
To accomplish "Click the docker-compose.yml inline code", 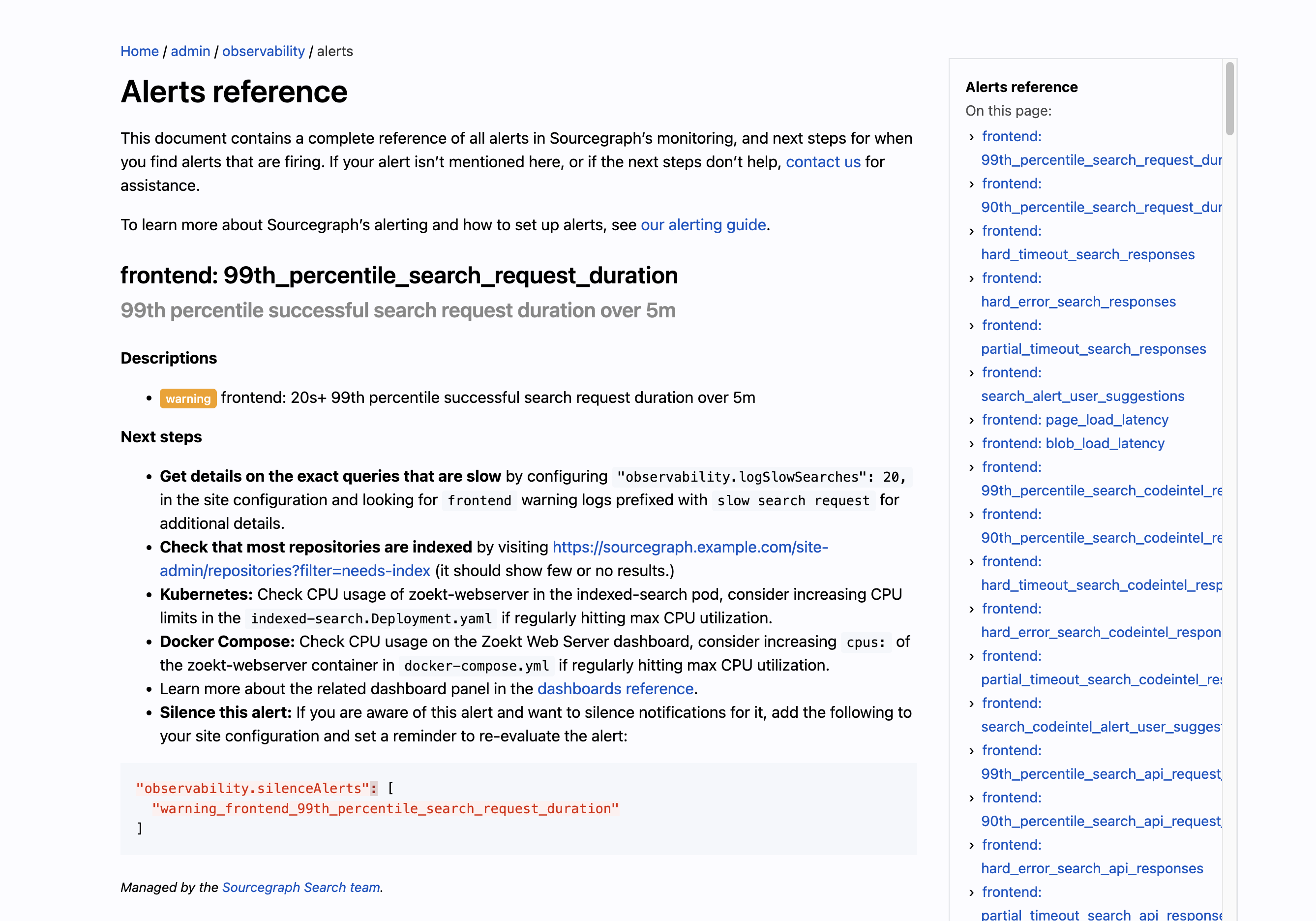I will tap(477, 666).
